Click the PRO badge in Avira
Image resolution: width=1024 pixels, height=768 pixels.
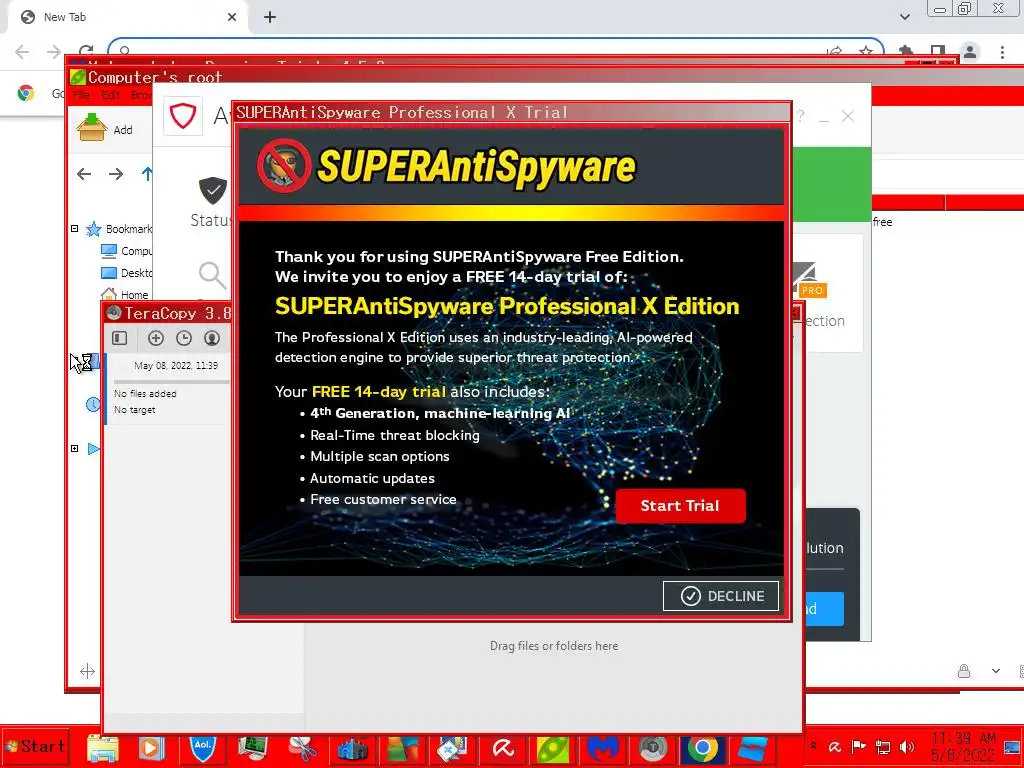tap(812, 291)
